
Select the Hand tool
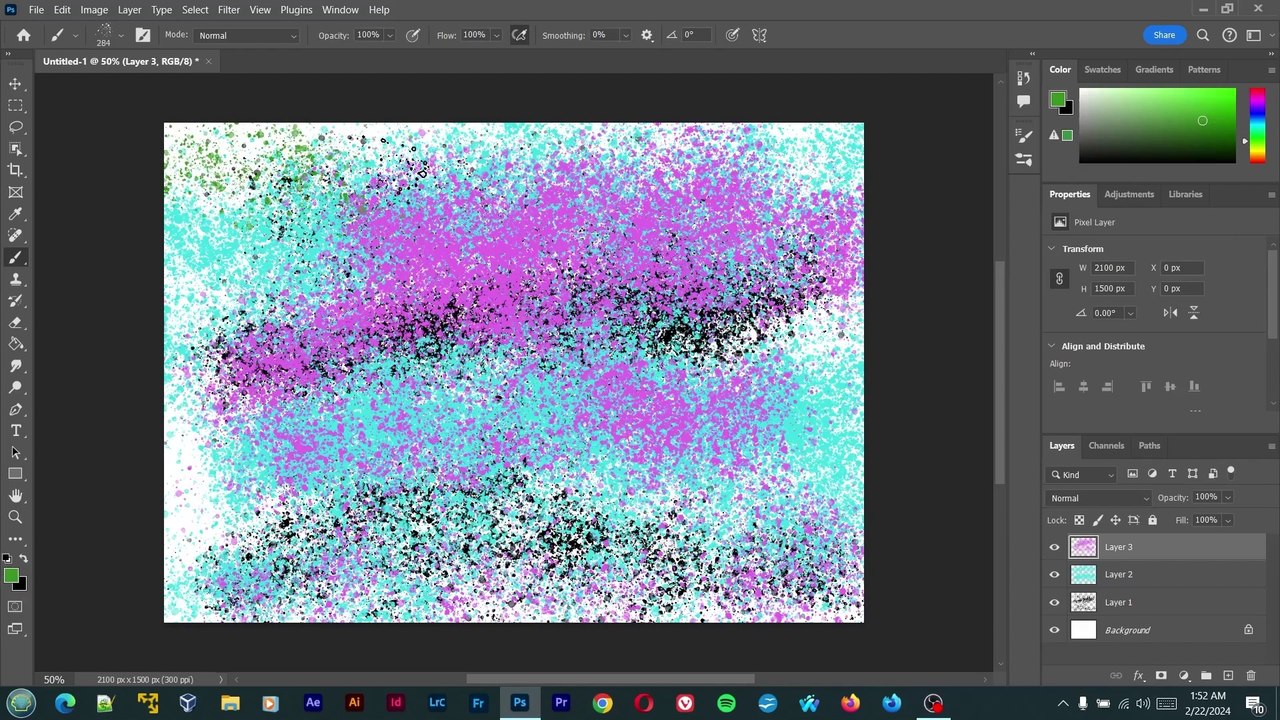click(x=15, y=496)
